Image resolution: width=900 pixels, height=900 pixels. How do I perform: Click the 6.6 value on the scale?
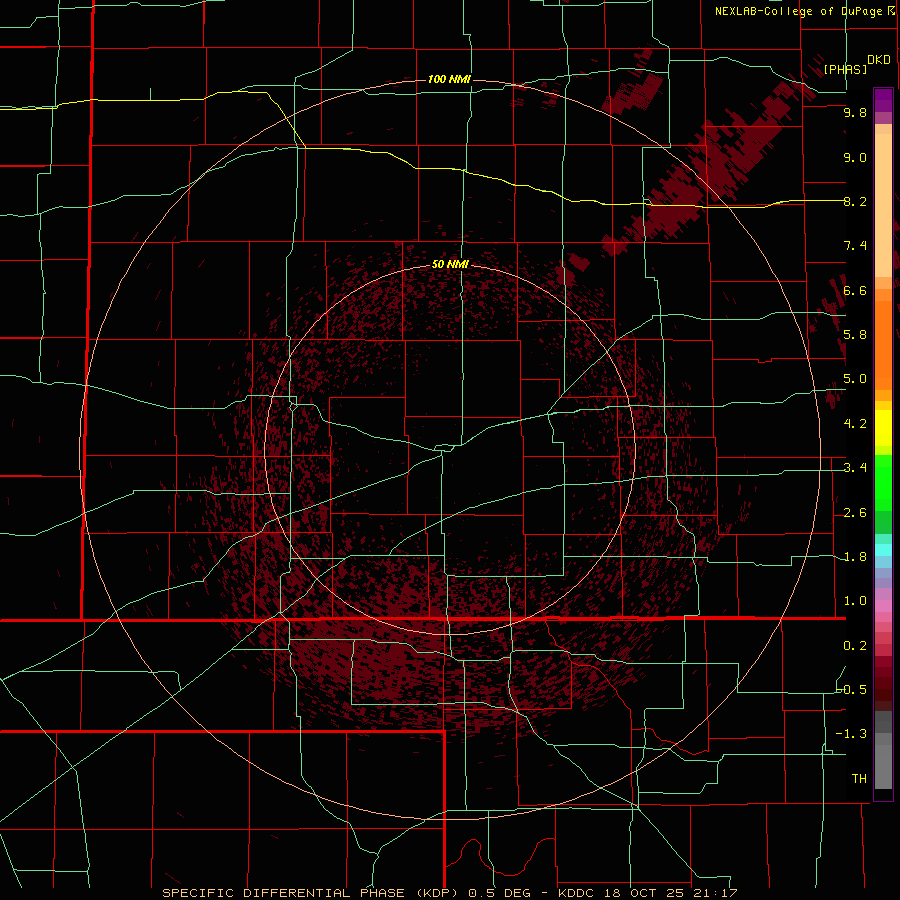pyautogui.click(x=855, y=290)
